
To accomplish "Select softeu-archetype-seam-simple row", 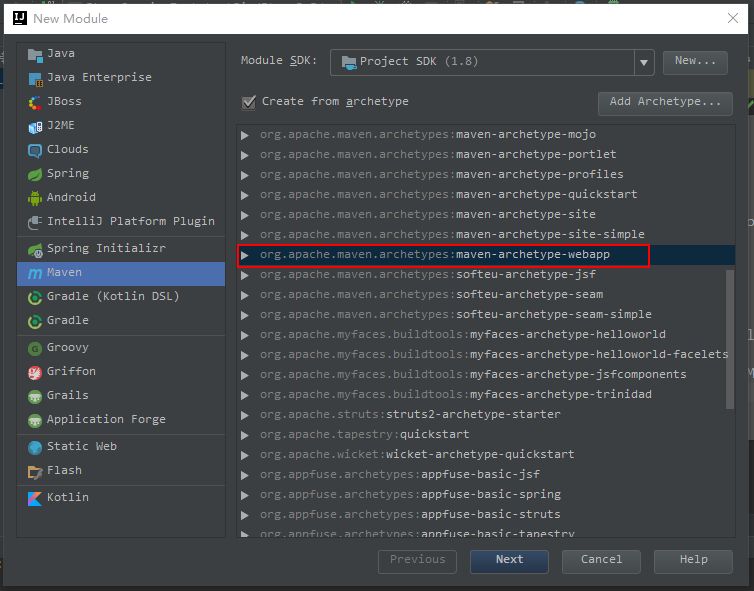I will [x=486, y=314].
